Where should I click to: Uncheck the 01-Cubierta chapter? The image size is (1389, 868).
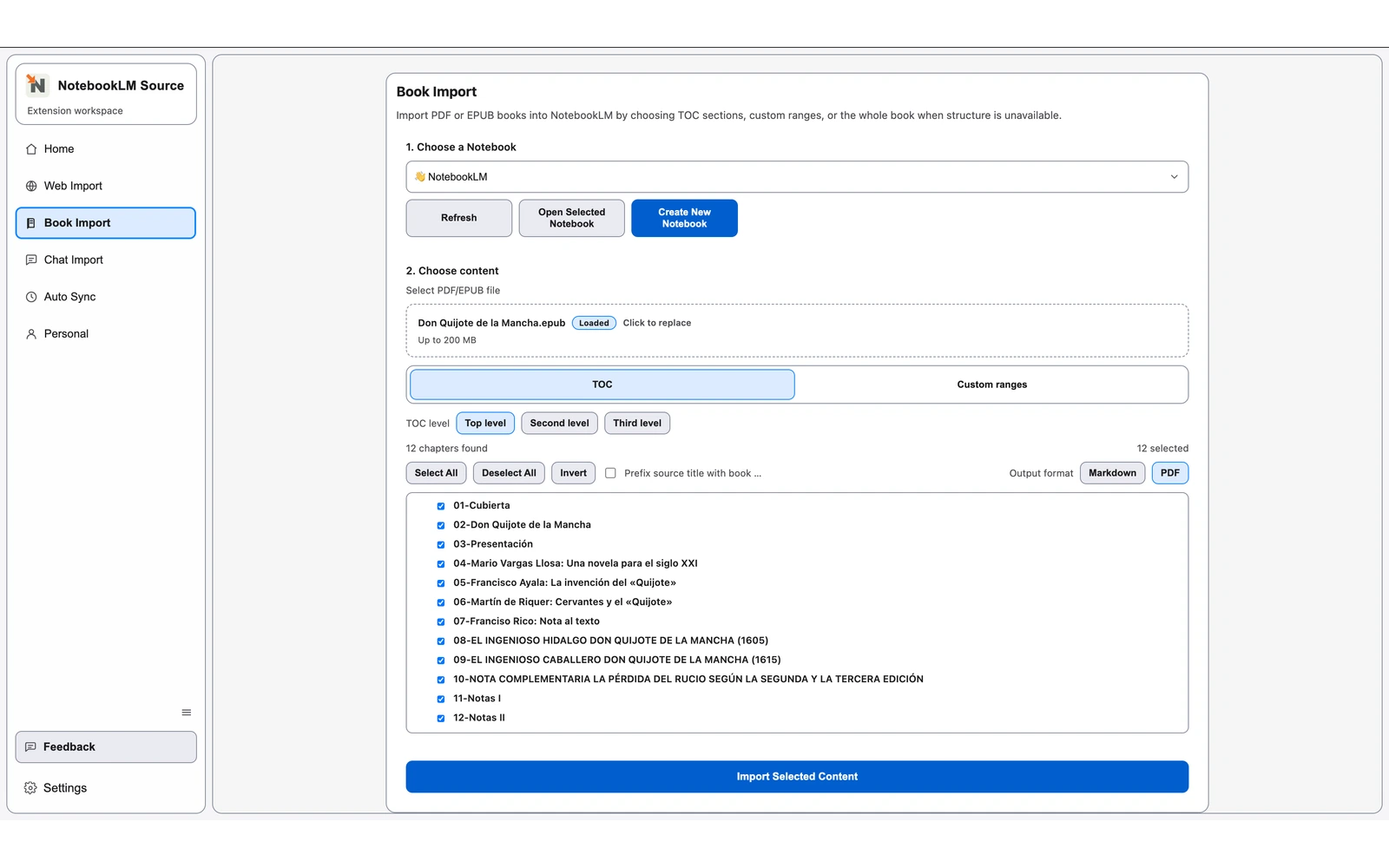point(441,506)
